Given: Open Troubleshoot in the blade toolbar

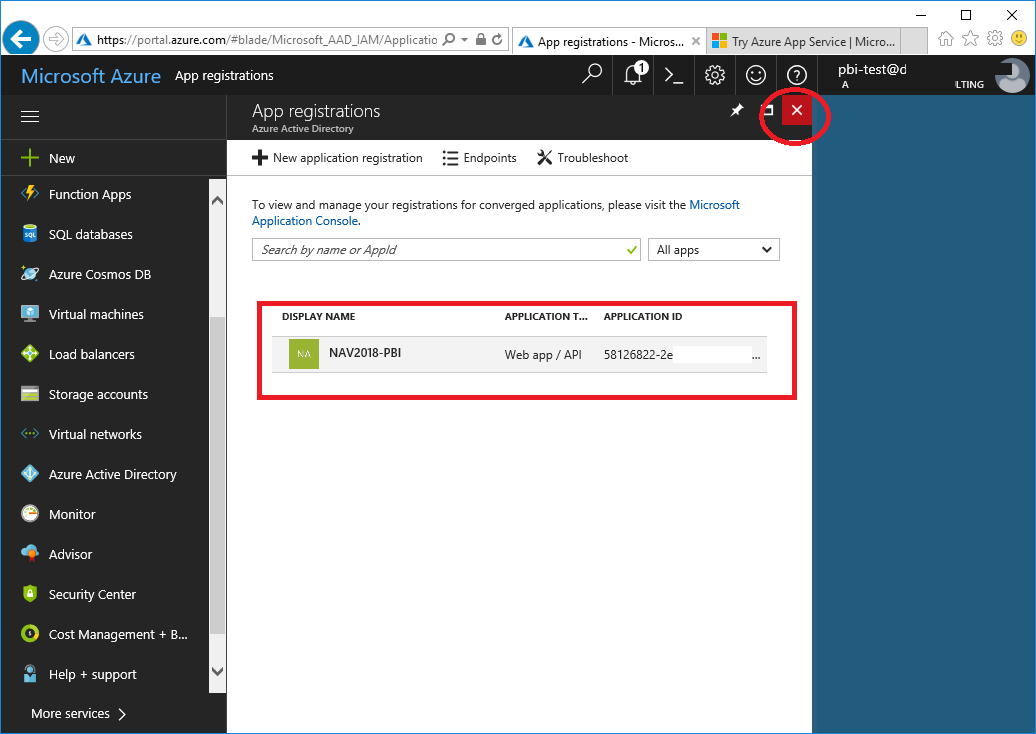Looking at the screenshot, I should click(582, 158).
